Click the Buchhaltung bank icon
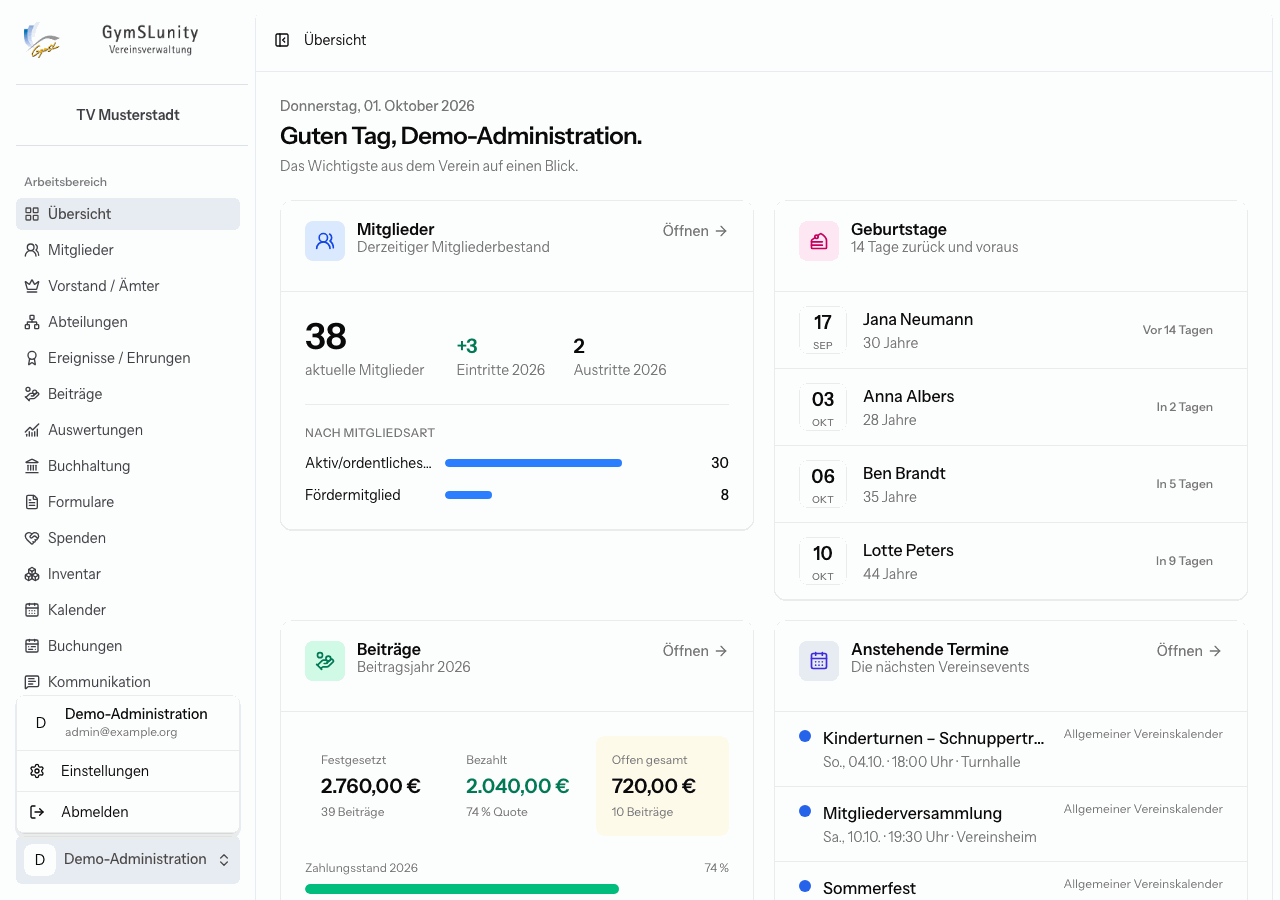1280x900 pixels. (32, 466)
